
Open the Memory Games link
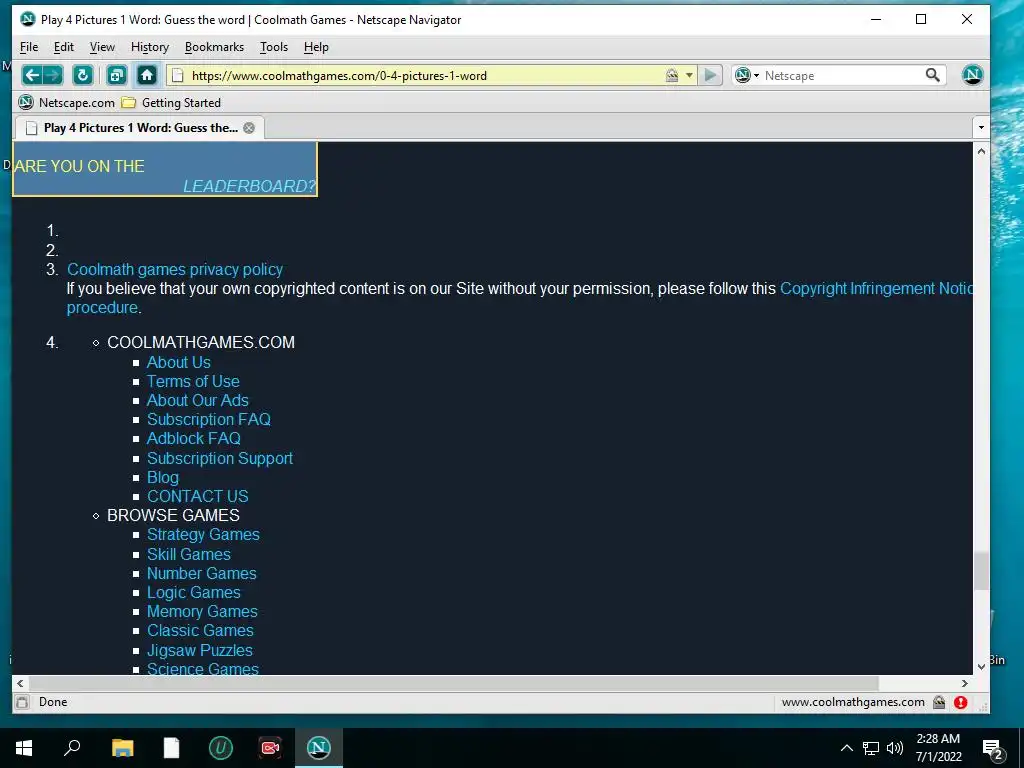202,611
